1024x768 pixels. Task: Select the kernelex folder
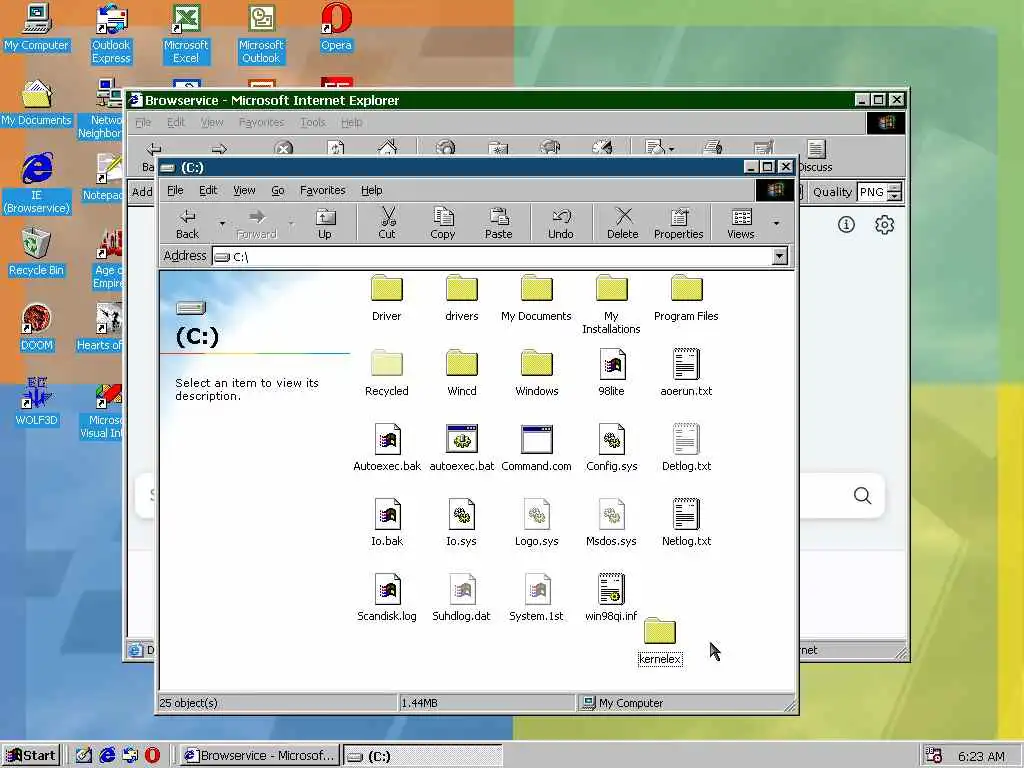click(660, 642)
